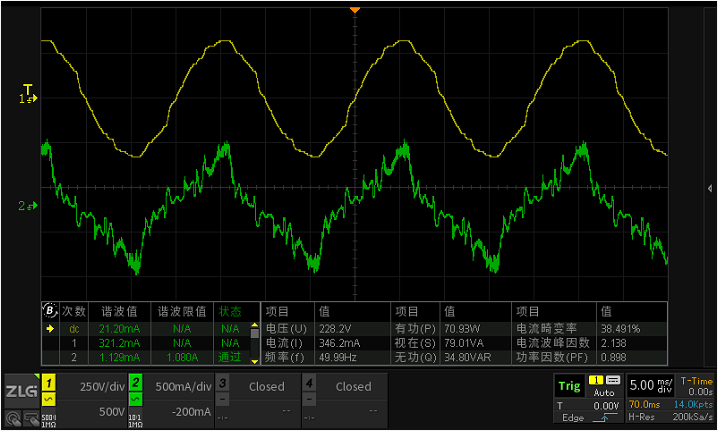Select the dc harmonic row value 21.20mA
Image resolution: width=718 pixels, height=431 pixels.
(119, 329)
